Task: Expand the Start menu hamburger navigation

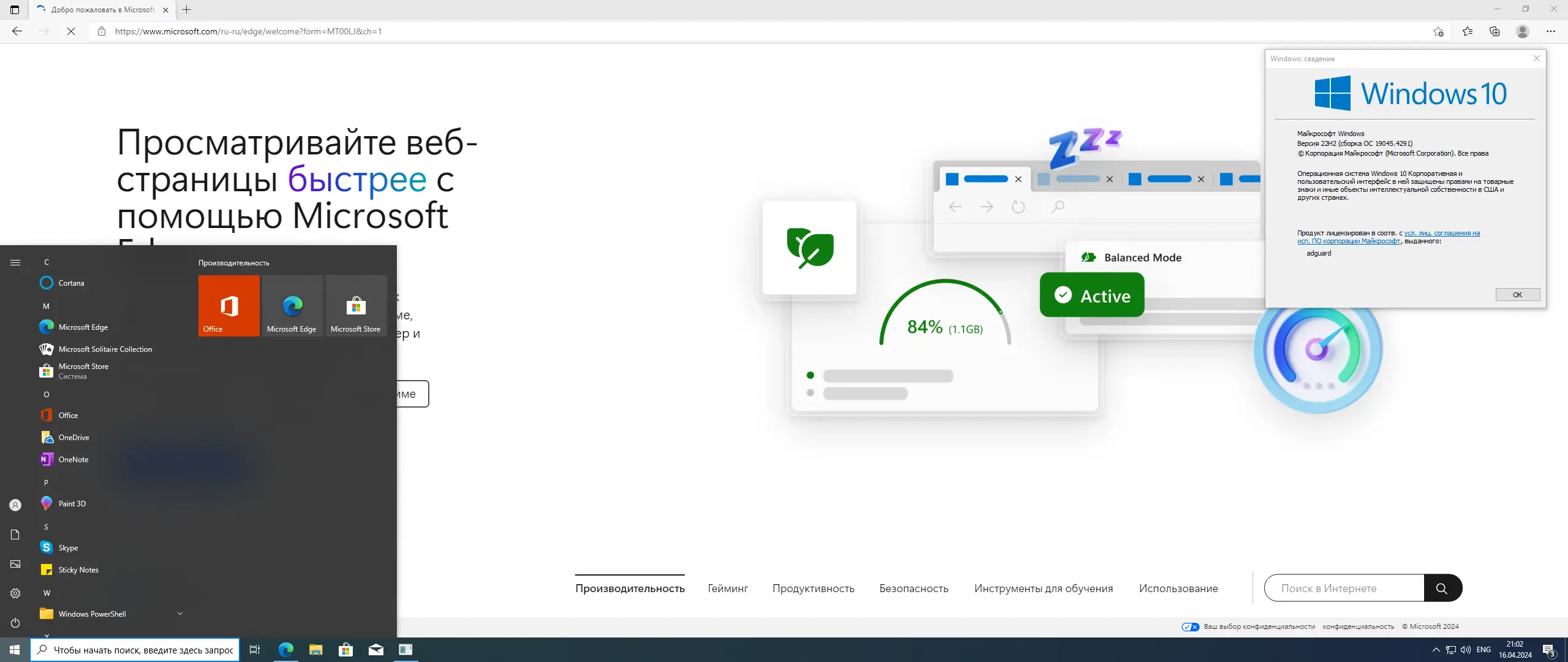Action: click(15, 262)
